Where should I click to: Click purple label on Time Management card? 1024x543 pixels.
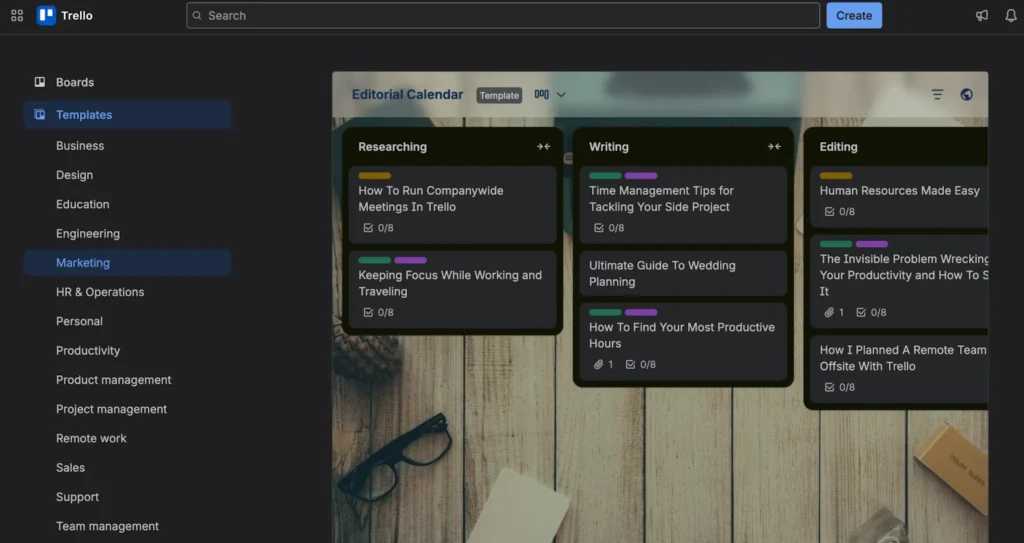(x=641, y=176)
